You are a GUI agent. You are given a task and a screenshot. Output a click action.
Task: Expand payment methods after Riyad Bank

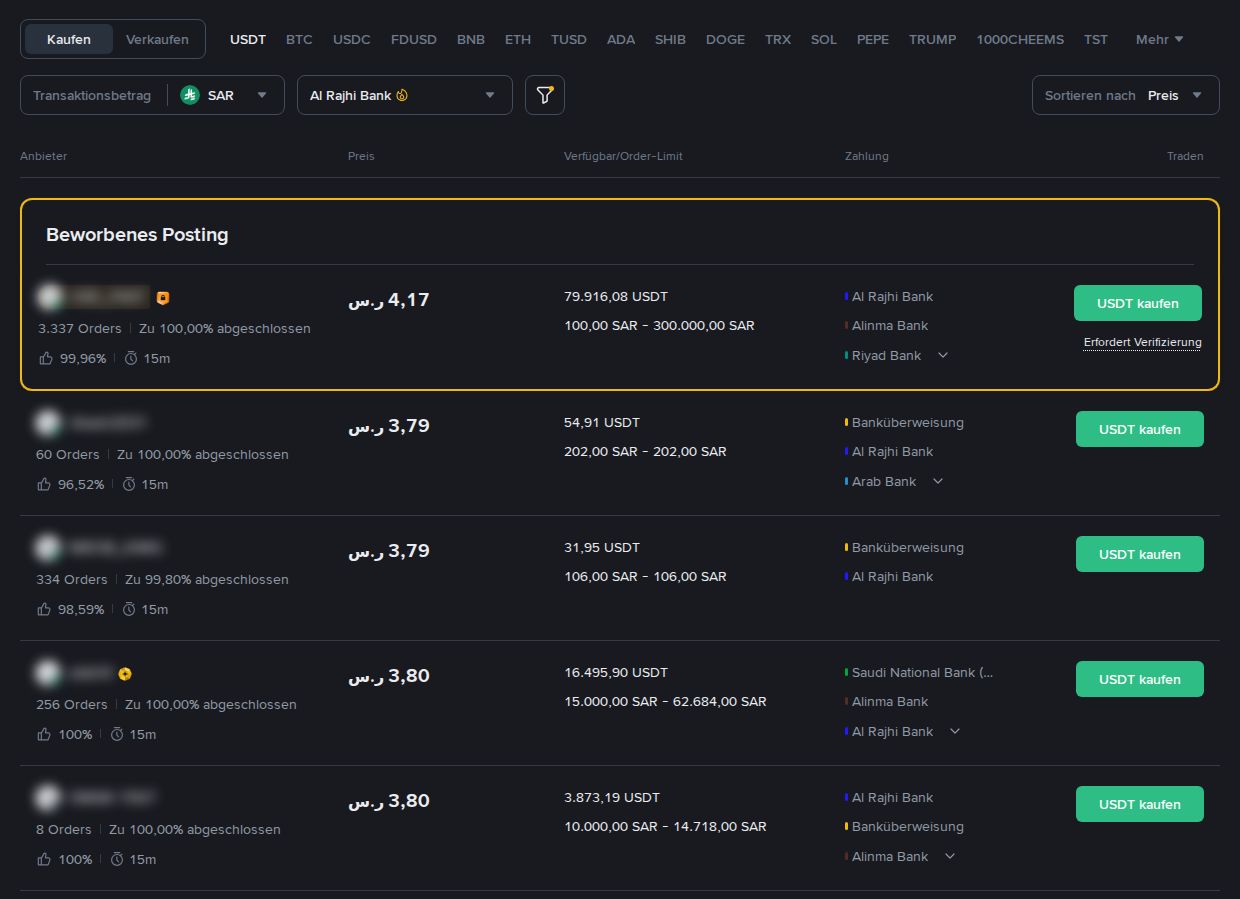(942, 355)
